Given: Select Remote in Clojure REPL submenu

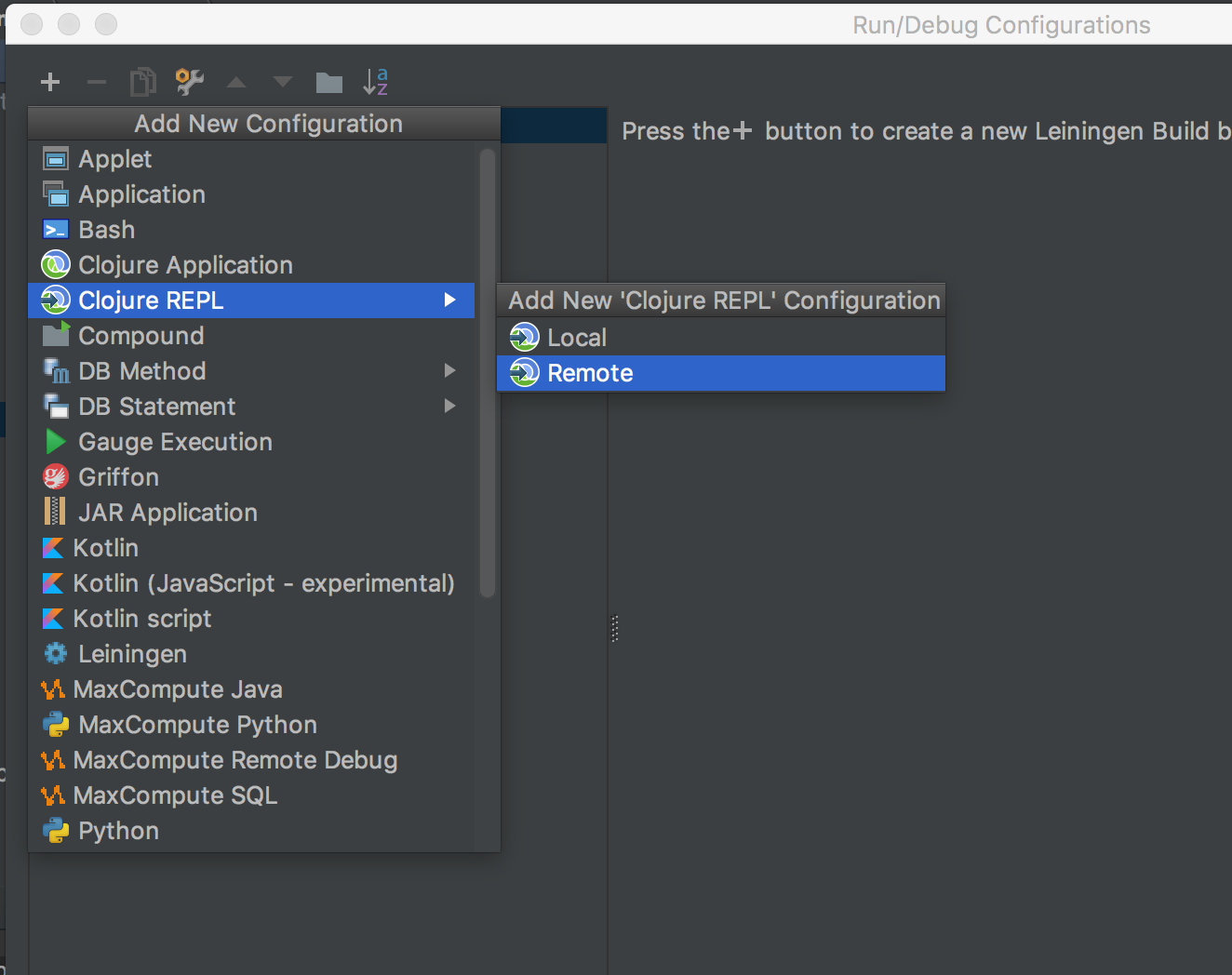Looking at the screenshot, I should click(x=721, y=373).
